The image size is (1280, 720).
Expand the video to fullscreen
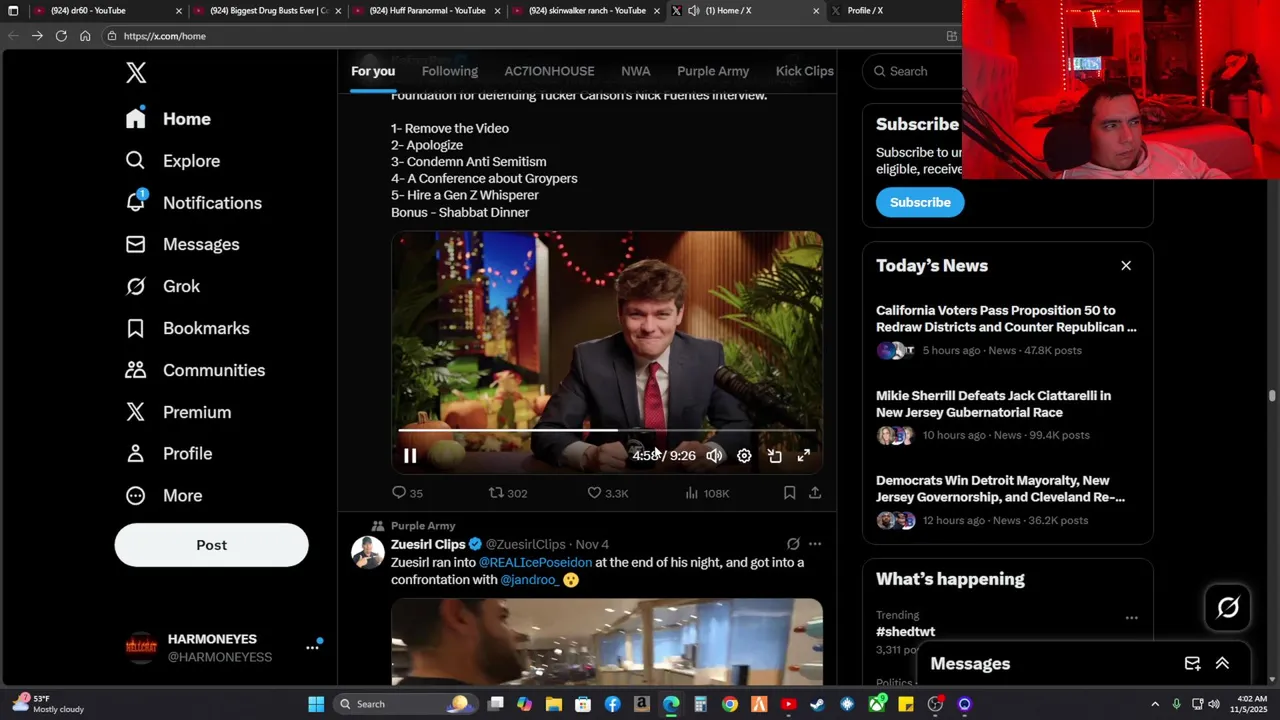[803, 456]
